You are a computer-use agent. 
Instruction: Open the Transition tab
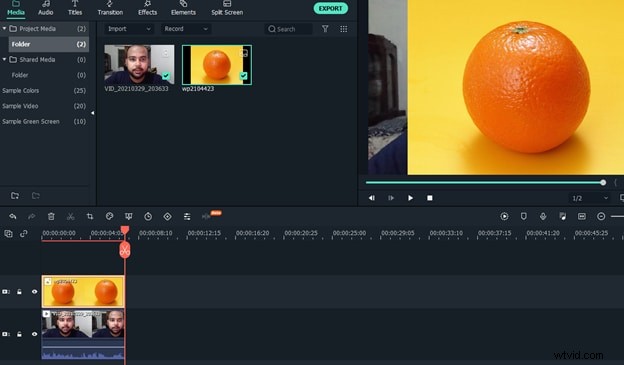(x=110, y=8)
